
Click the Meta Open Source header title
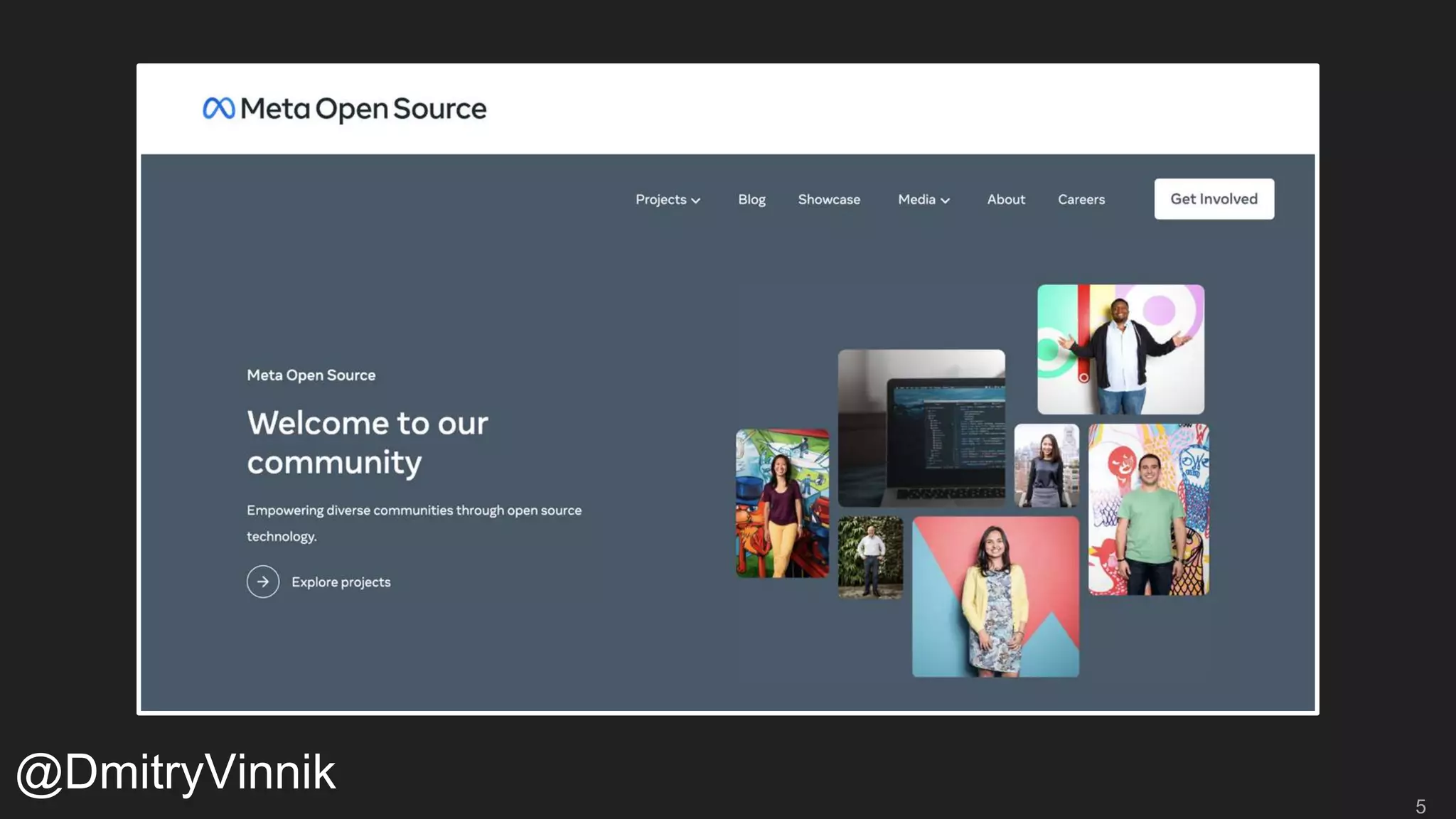point(363,109)
